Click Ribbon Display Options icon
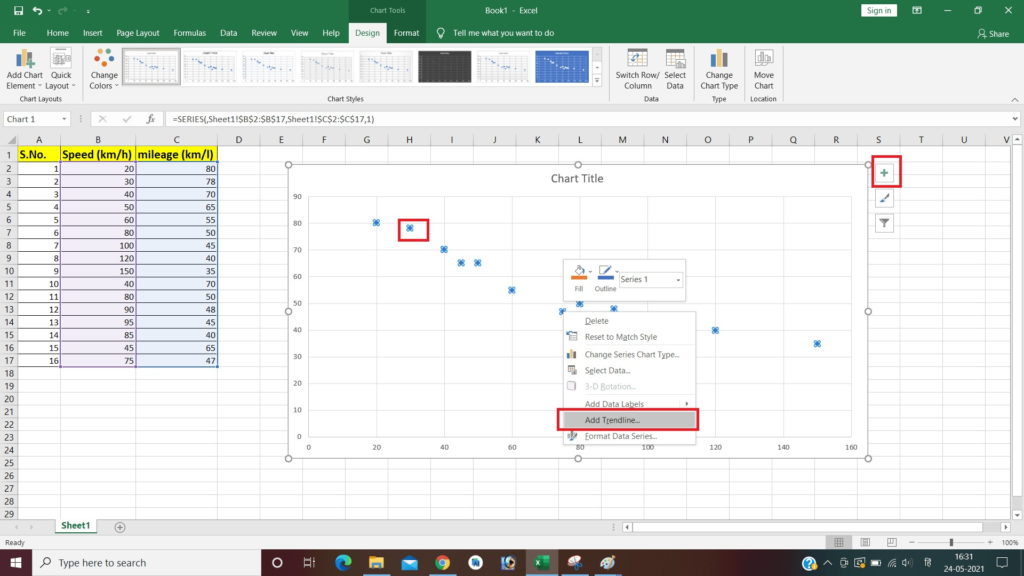This screenshot has height=576, width=1024. (x=917, y=10)
